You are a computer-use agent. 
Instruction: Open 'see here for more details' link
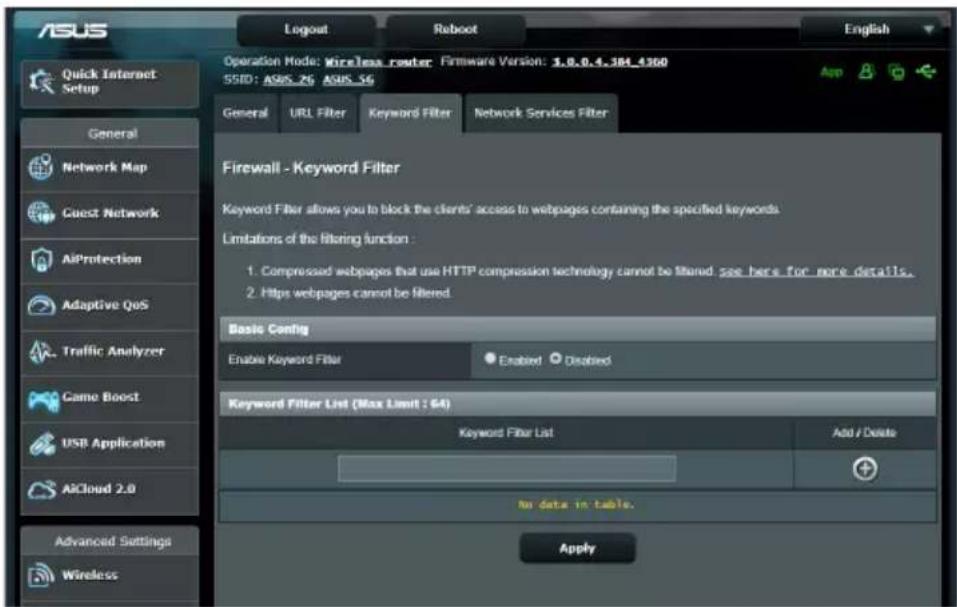pyautogui.click(x=816, y=271)
